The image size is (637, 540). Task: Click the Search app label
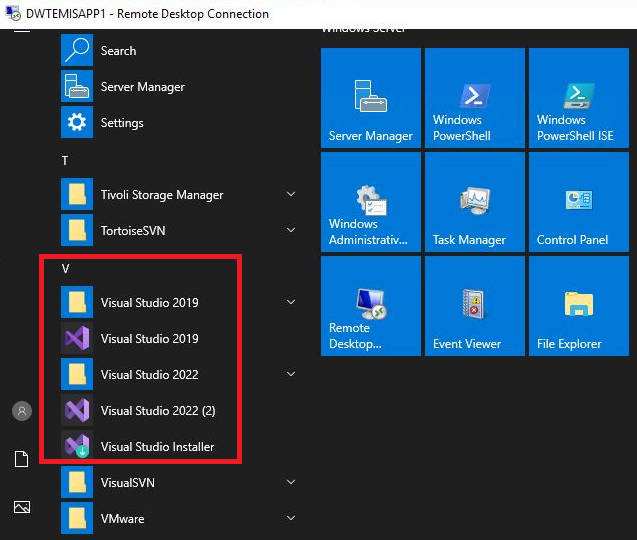[x=118, y=51]
